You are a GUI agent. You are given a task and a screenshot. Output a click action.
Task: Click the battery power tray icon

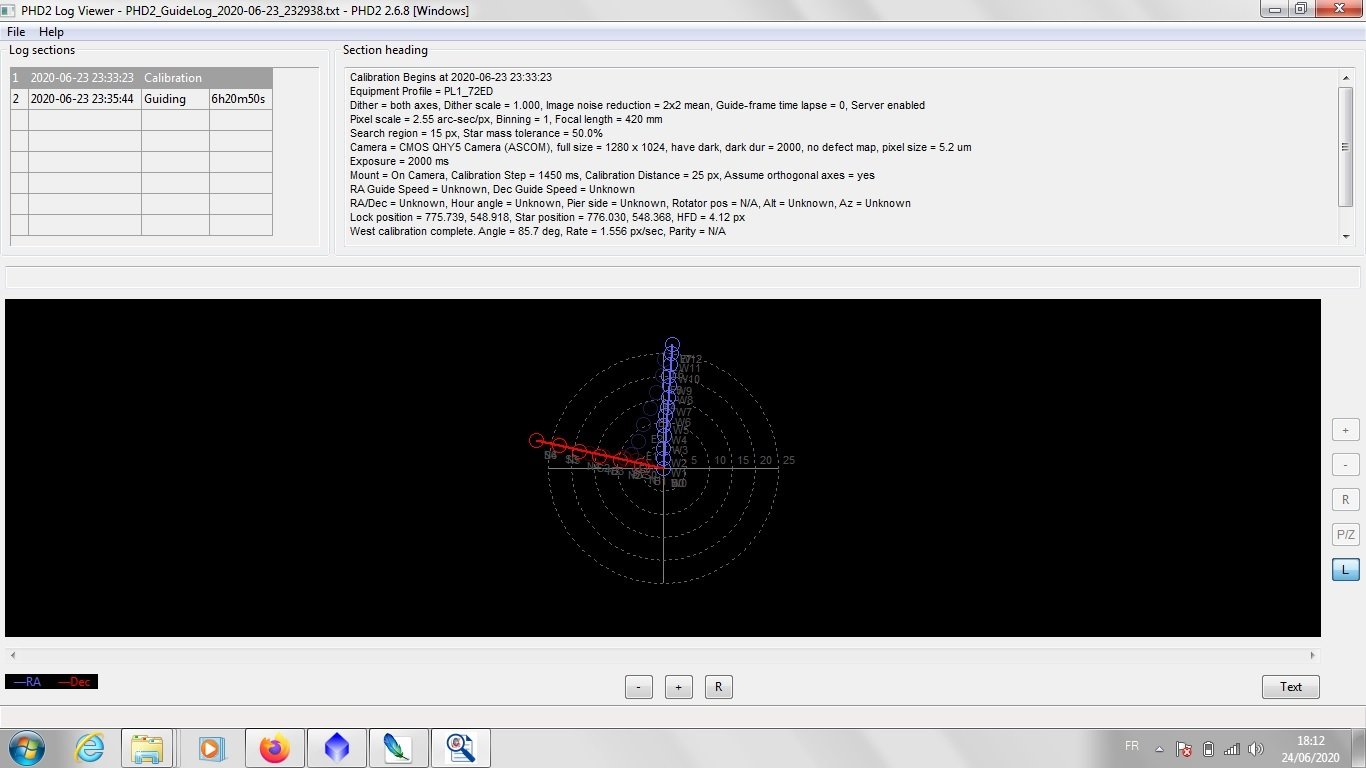coord(1208,749)
